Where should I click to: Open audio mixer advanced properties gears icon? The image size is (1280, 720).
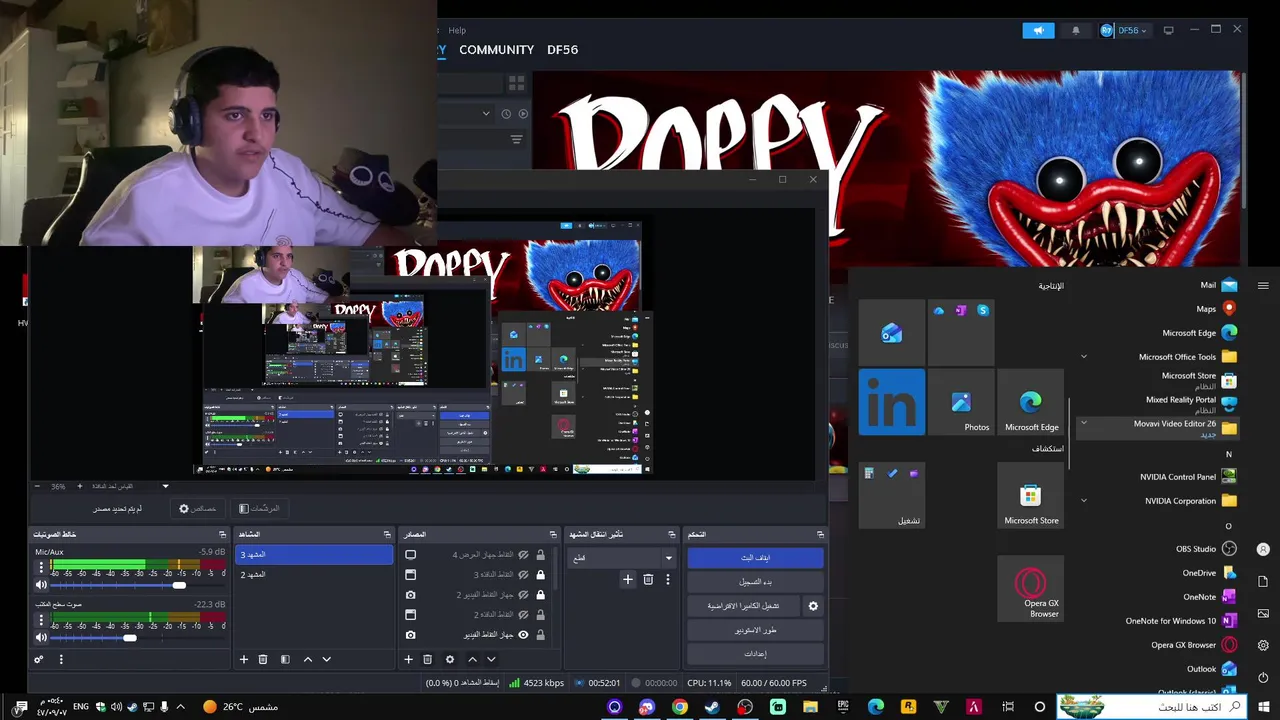(39, 659)
